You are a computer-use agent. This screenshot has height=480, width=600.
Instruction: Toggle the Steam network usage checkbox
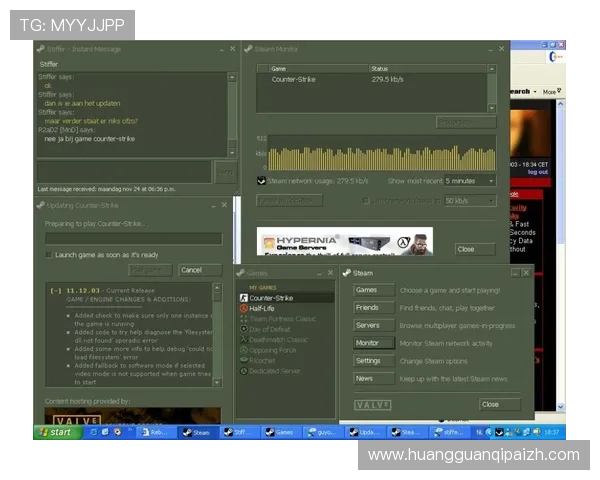pos(262,181)
